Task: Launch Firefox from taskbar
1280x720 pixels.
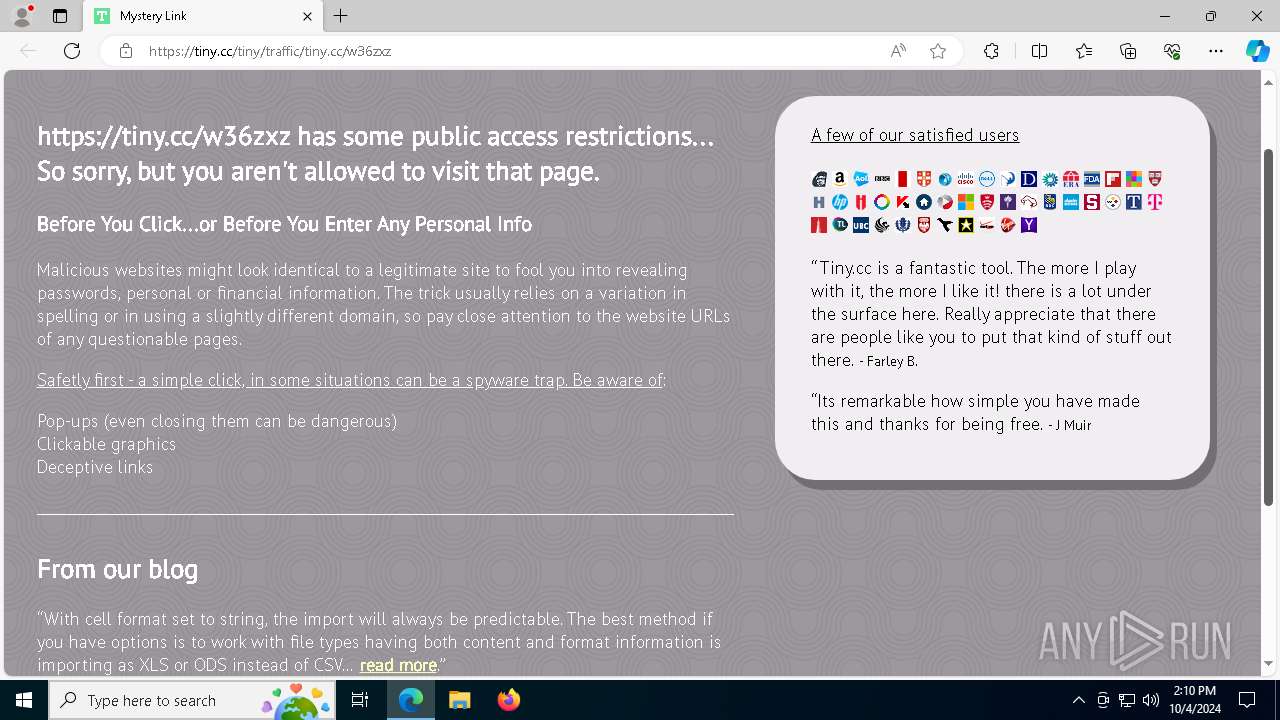Action: (509, 700)
